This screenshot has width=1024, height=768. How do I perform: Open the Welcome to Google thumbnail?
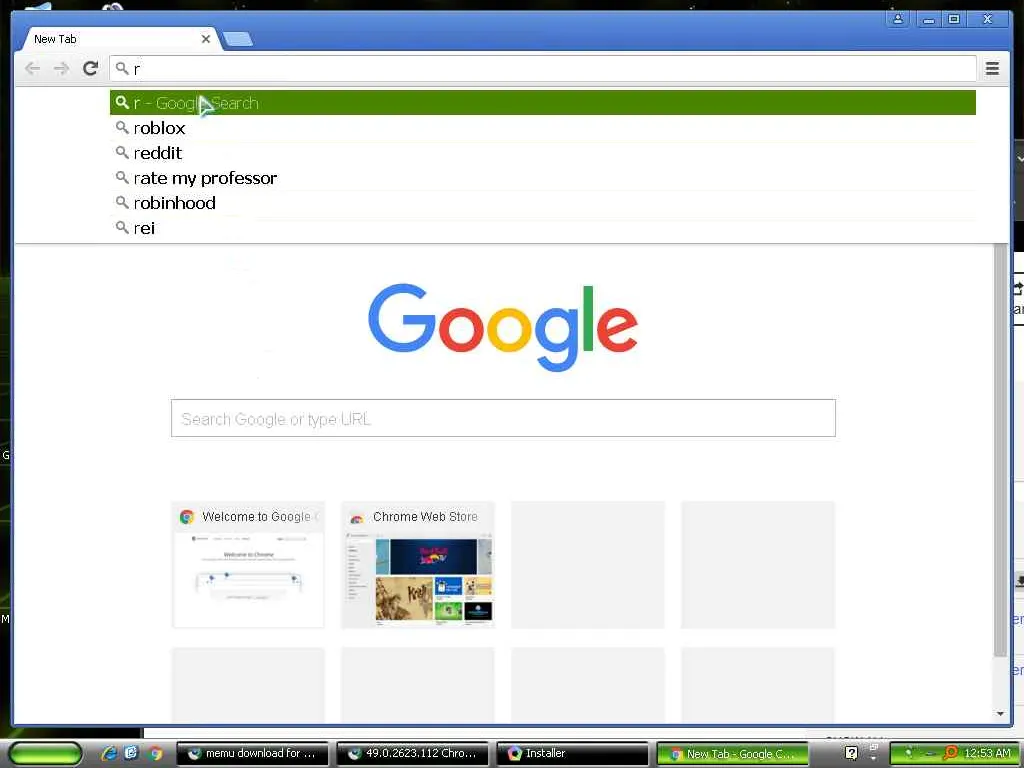[x=248, y=565]
